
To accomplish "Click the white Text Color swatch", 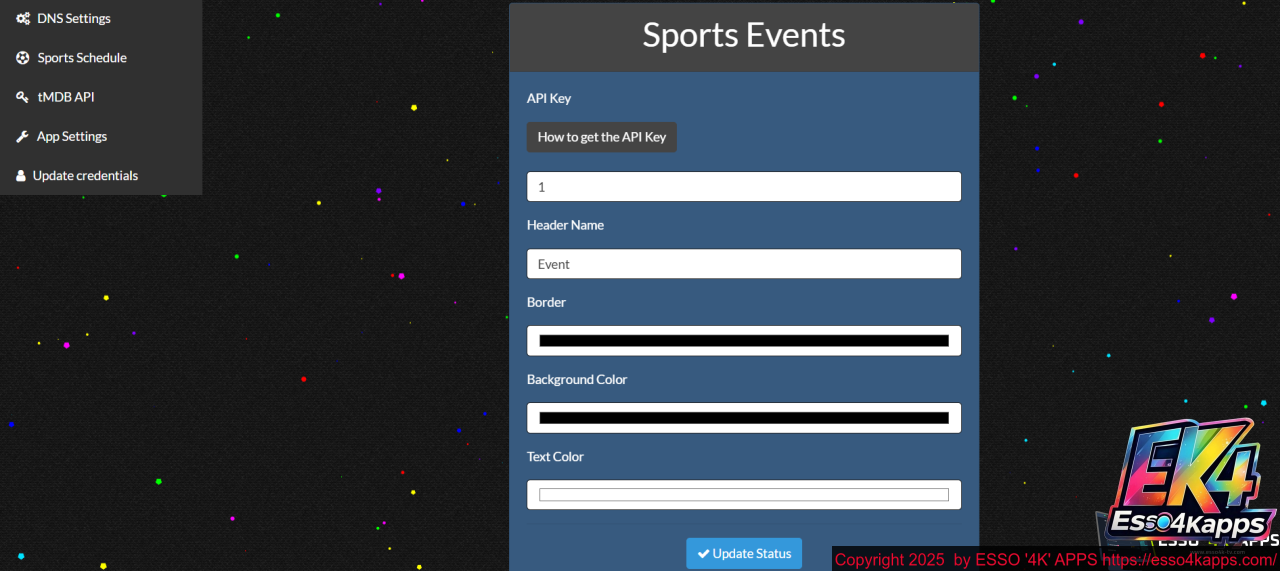I will (743, 495).
